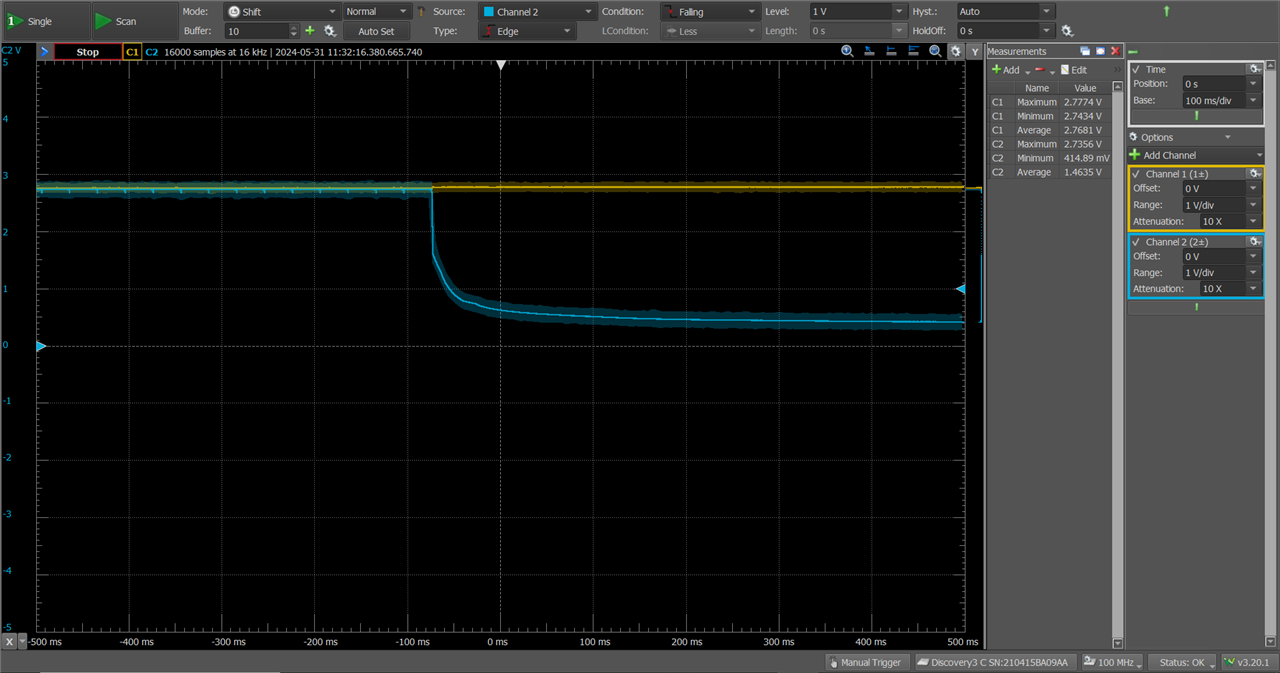
Task: Expand the Options section
Action: [x=1180, y=137]
